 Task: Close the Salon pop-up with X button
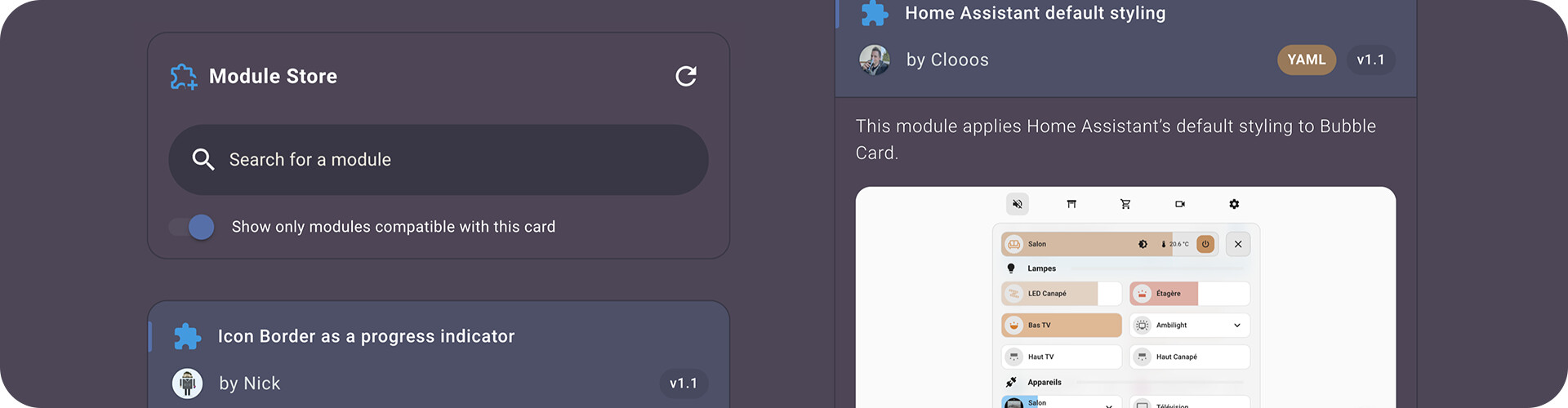pos(1238,244)
